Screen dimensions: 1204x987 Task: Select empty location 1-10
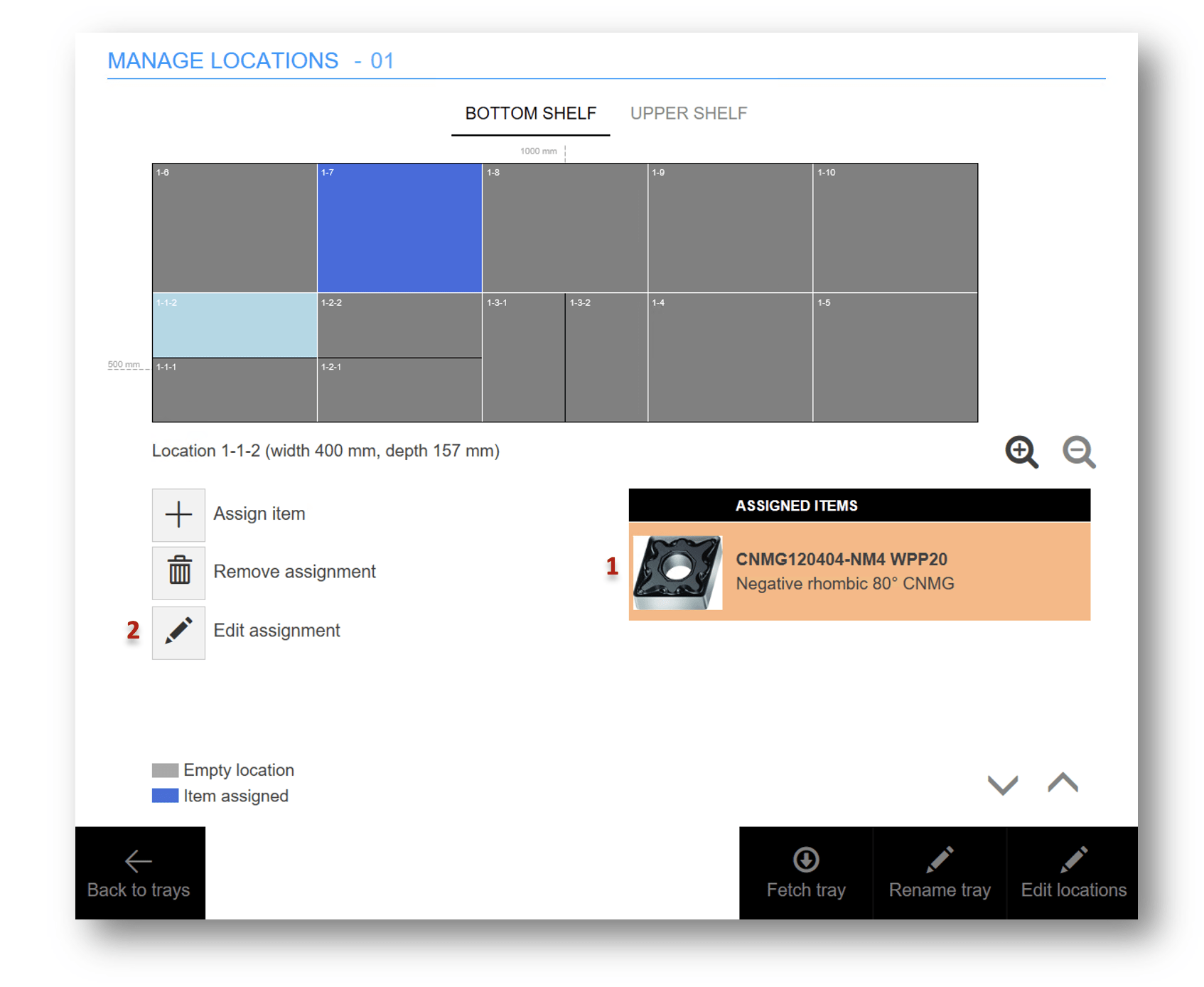coord(895,228)
